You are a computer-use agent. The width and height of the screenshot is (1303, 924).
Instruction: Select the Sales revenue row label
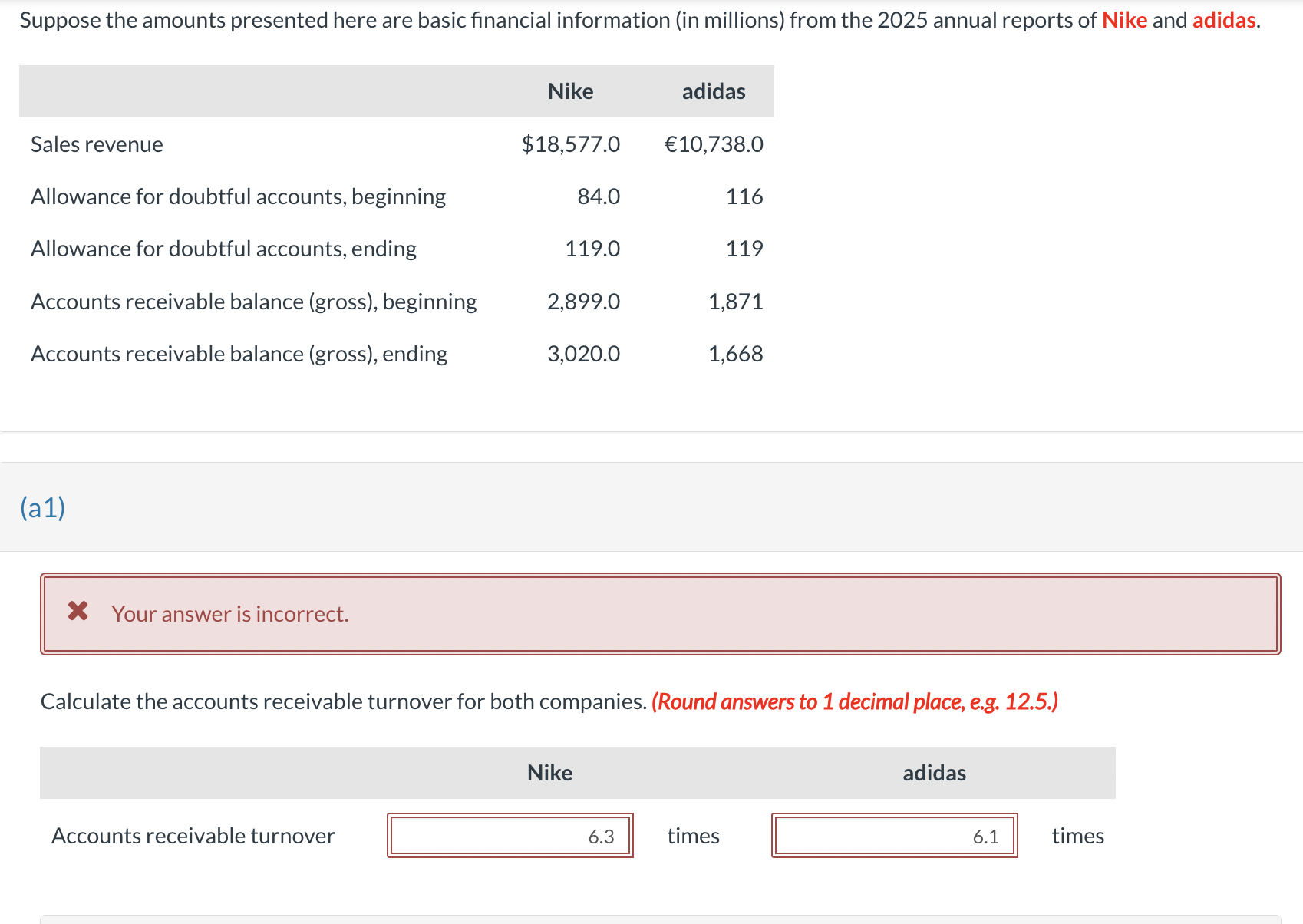point(96,144)
